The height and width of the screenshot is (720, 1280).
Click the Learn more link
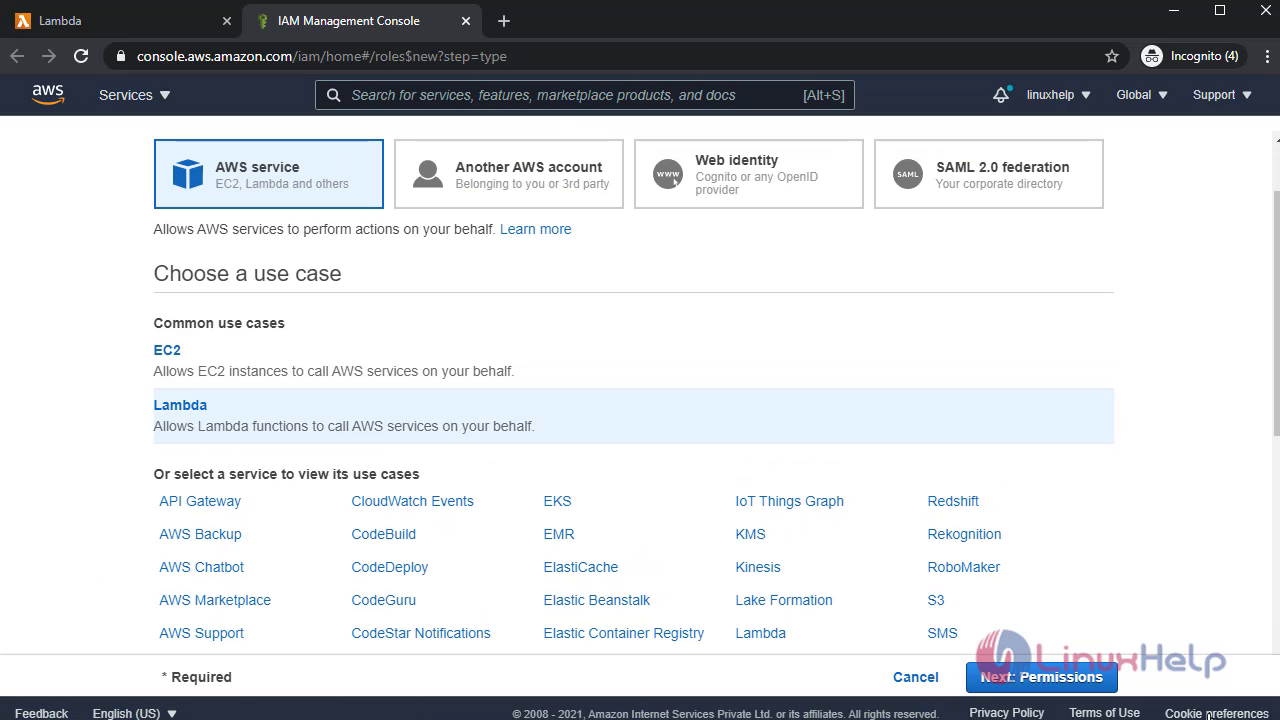[536, 229]
